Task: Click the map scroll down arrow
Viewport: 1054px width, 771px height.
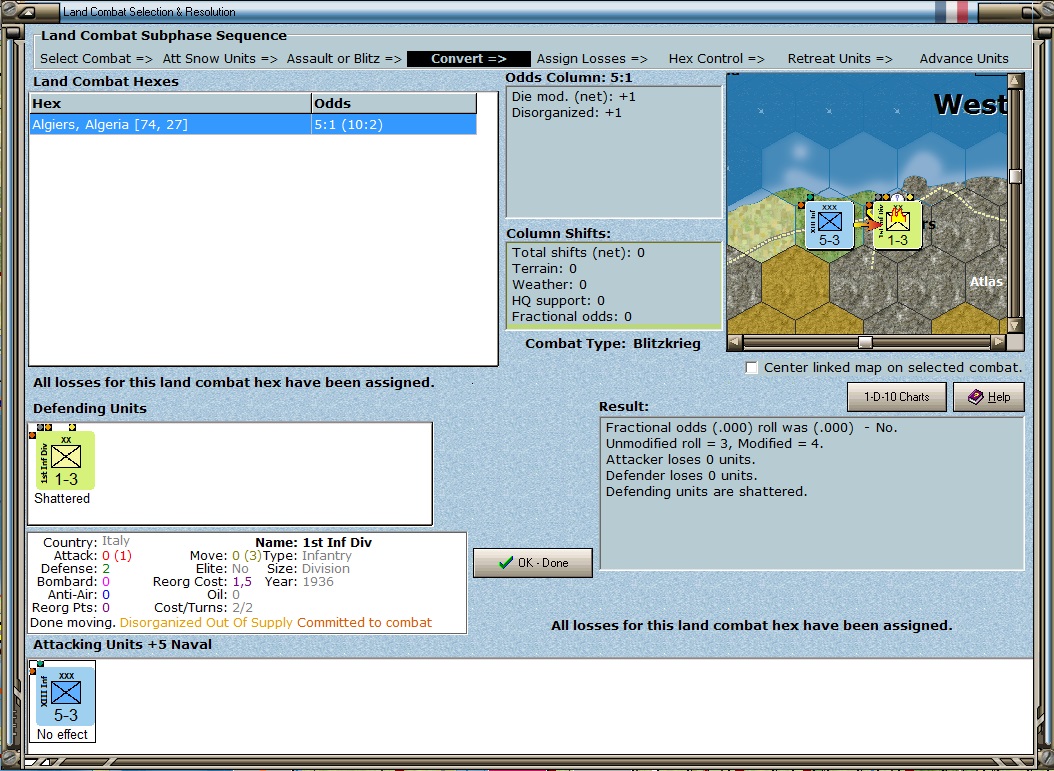Action: 1015,326
